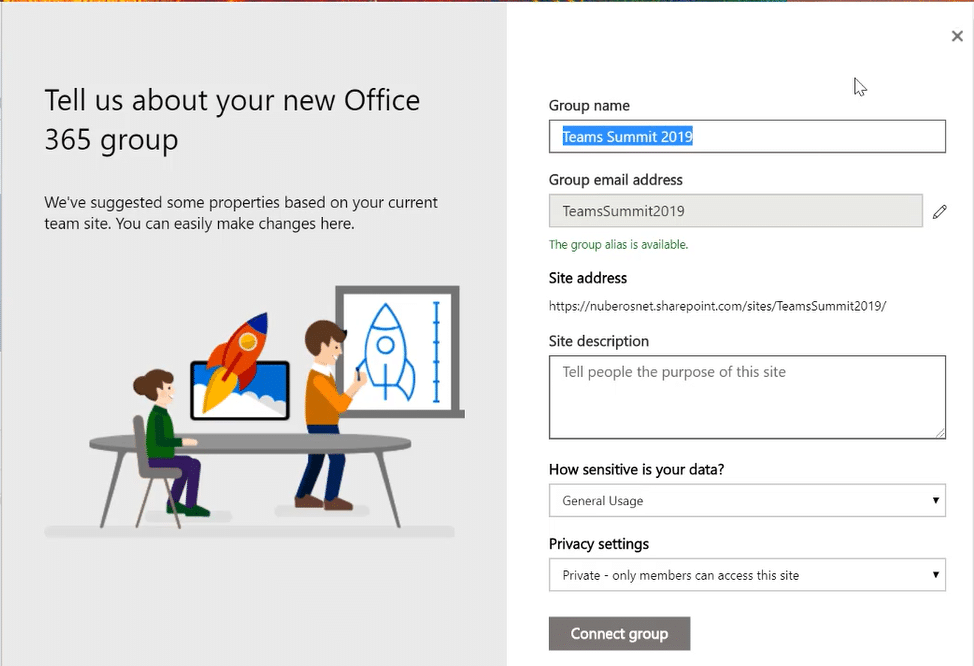The height and width of the screenshot is (666, 974).
Task: Click into the Site description text area
Action: tap(747, 397)
